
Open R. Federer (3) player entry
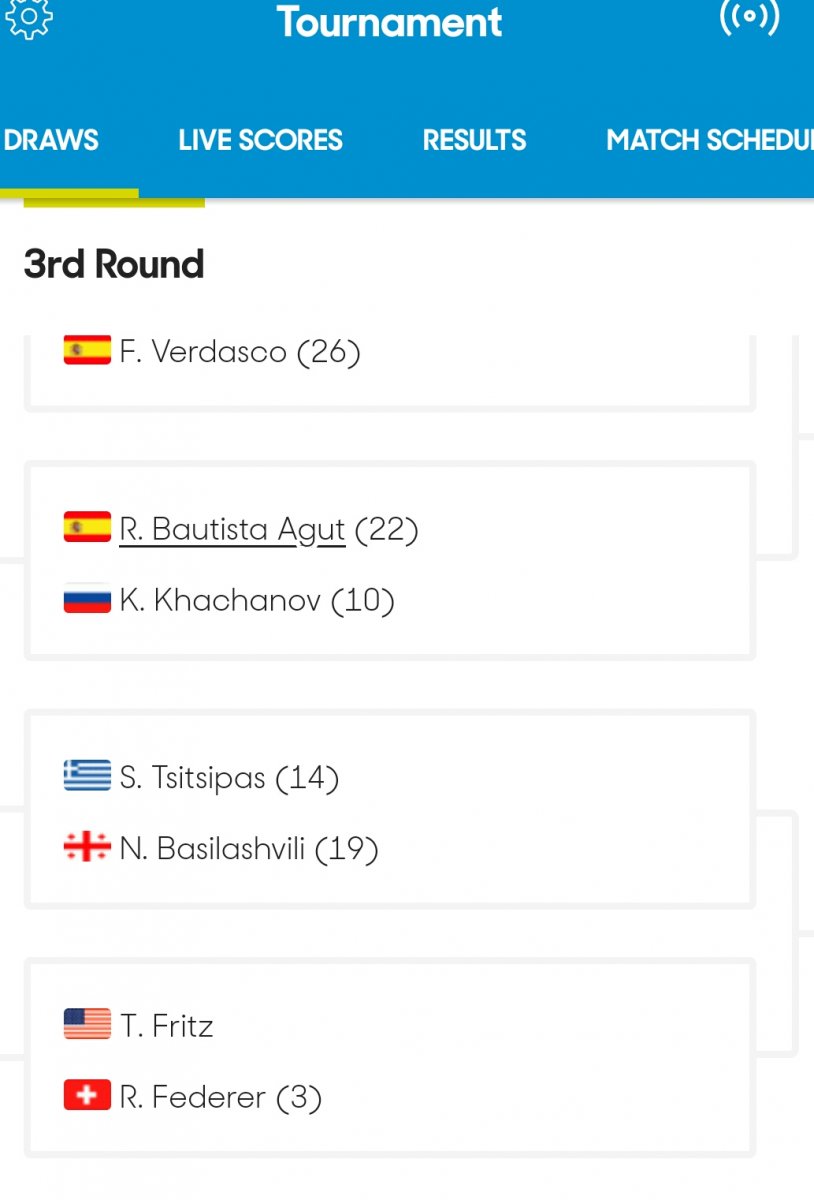(x=220, y=1097)
